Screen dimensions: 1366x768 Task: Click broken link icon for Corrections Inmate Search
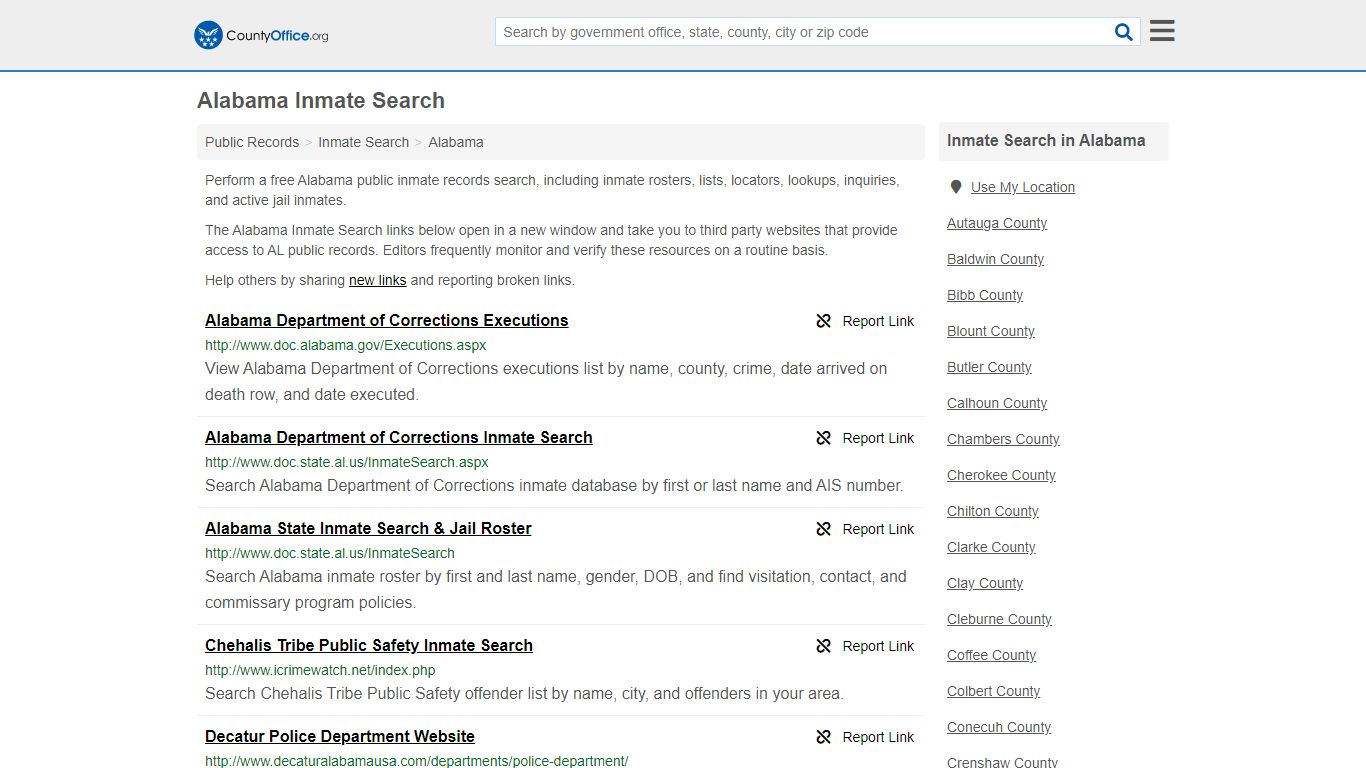coord(824,438)
